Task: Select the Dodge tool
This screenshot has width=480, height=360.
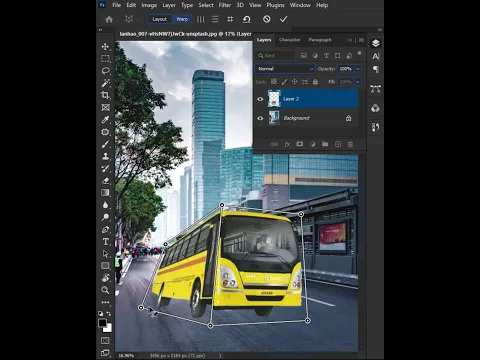Action: pyautogui.click(x=105, y=217)
